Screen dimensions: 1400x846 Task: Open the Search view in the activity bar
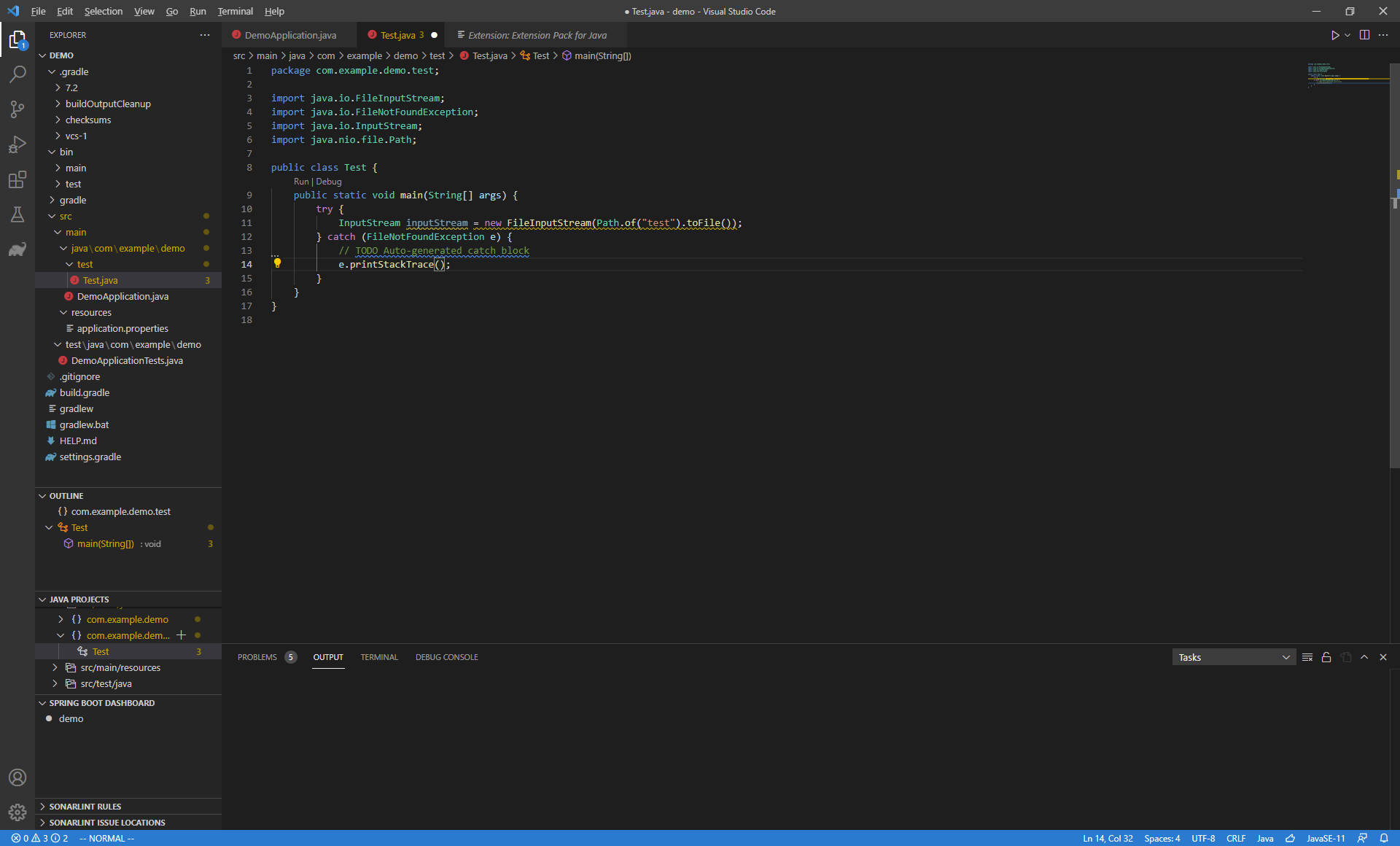click(x=17, y=74)
